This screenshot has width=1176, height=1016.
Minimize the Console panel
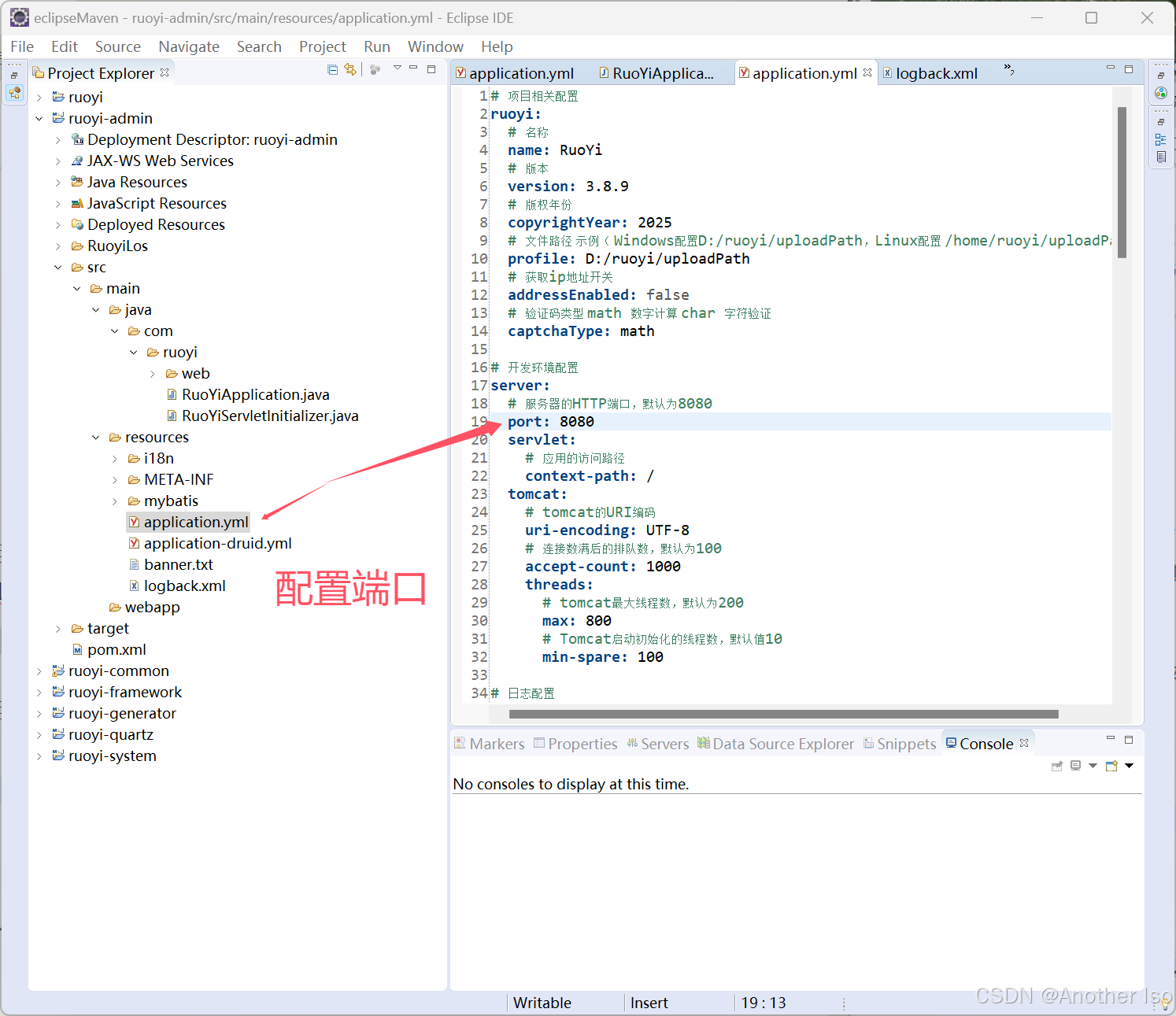click(1111, 738)
